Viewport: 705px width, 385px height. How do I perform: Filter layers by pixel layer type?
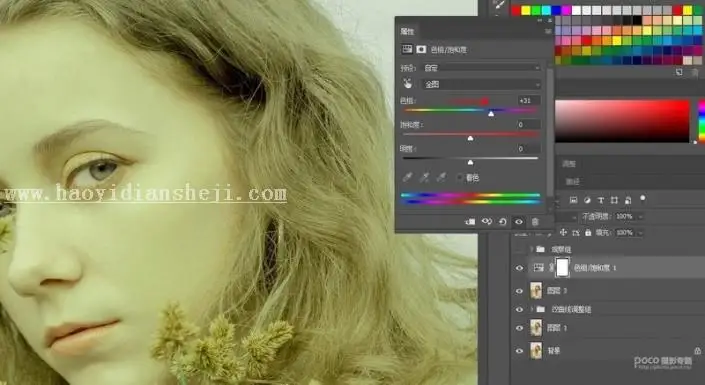point(573,200)
